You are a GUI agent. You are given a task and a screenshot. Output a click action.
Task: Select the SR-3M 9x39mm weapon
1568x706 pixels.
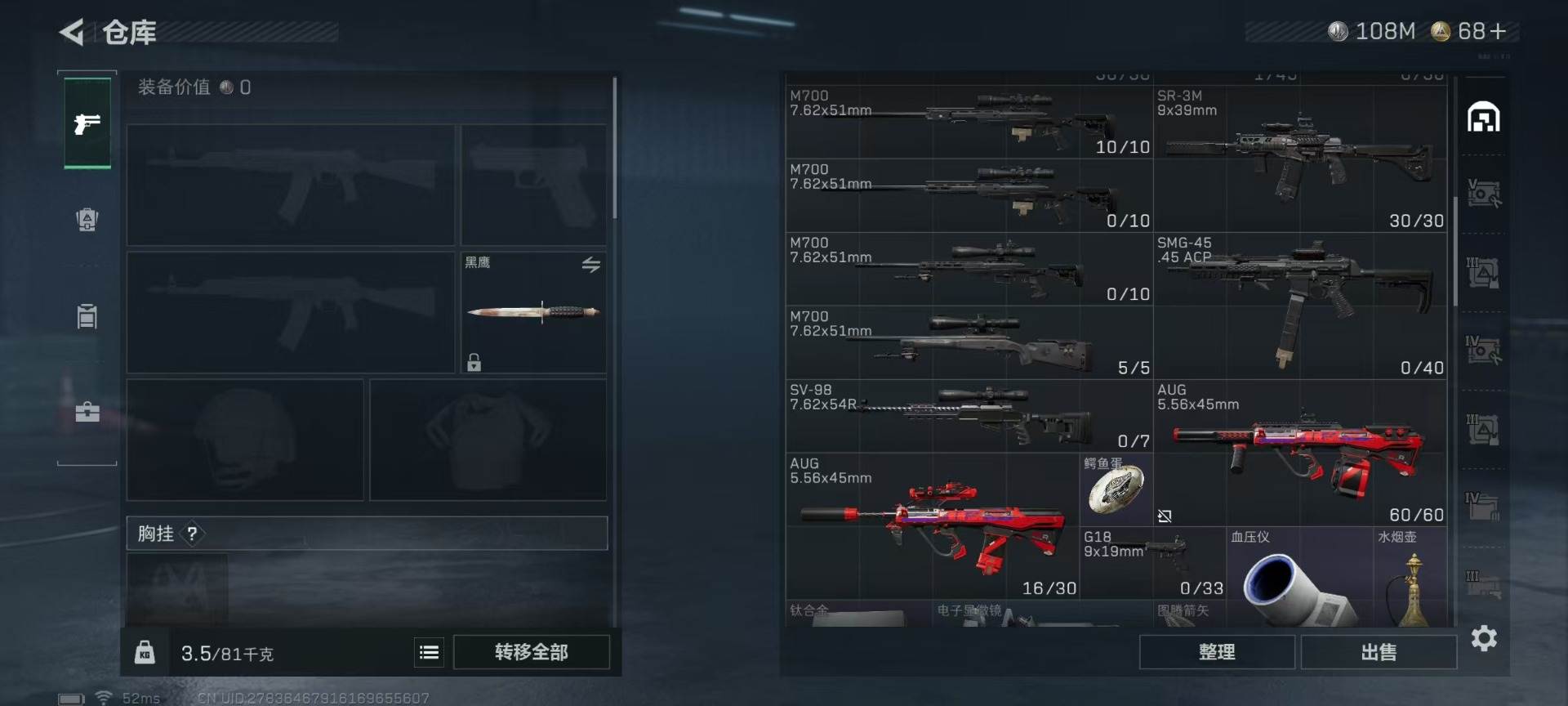(1300, 159)
